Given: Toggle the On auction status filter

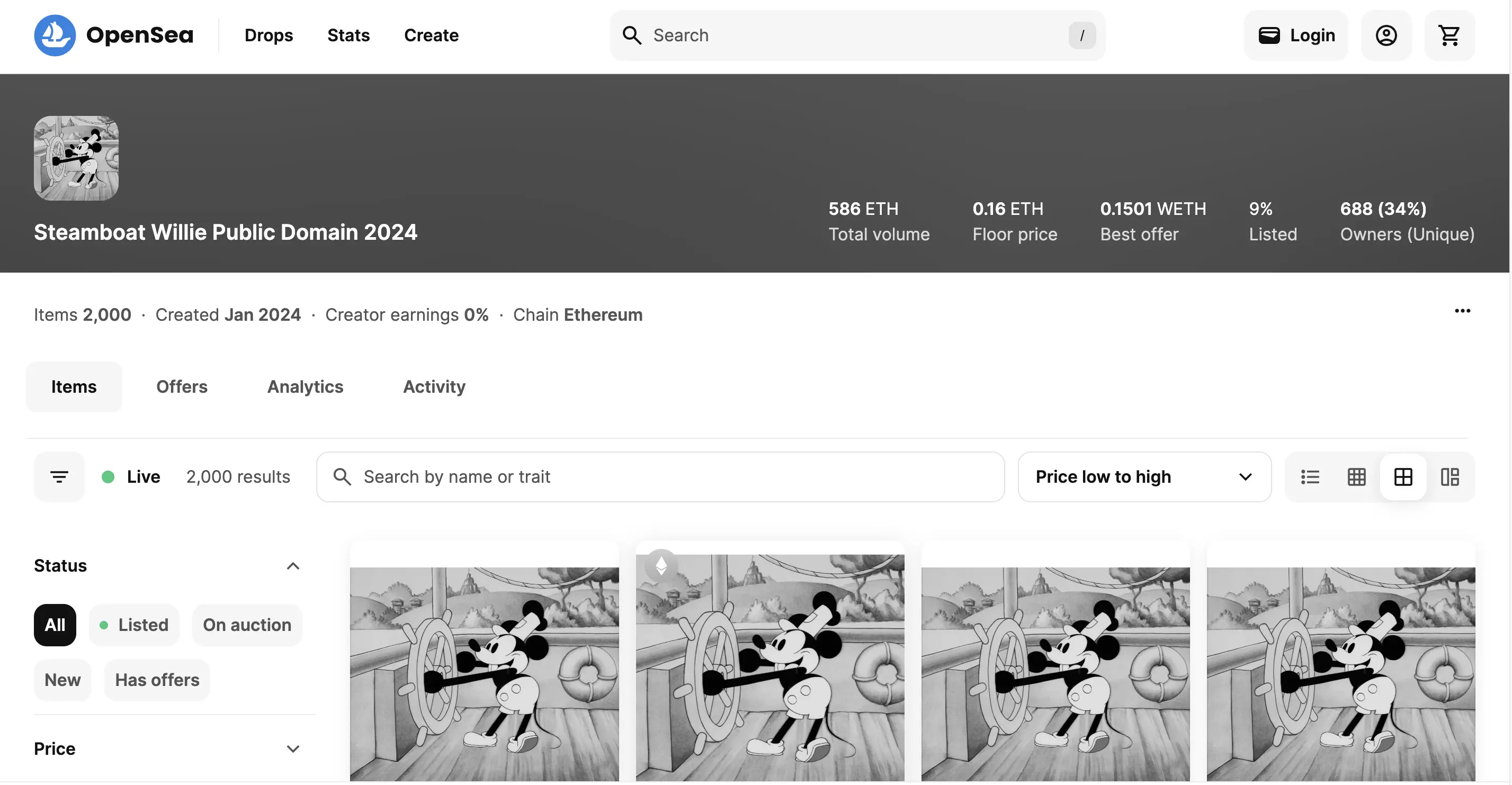Looking at the screenshot, I should tap(247, 625).
